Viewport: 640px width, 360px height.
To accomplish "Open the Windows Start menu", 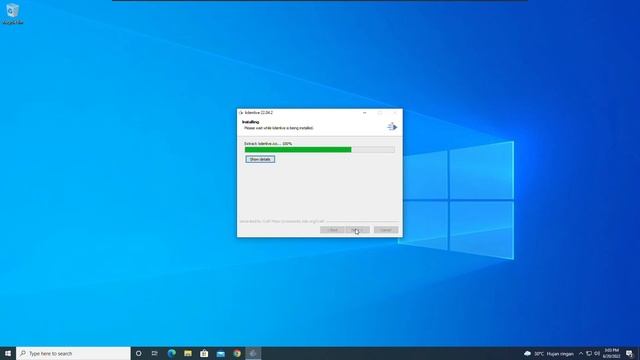I will [x=8, y=353].
